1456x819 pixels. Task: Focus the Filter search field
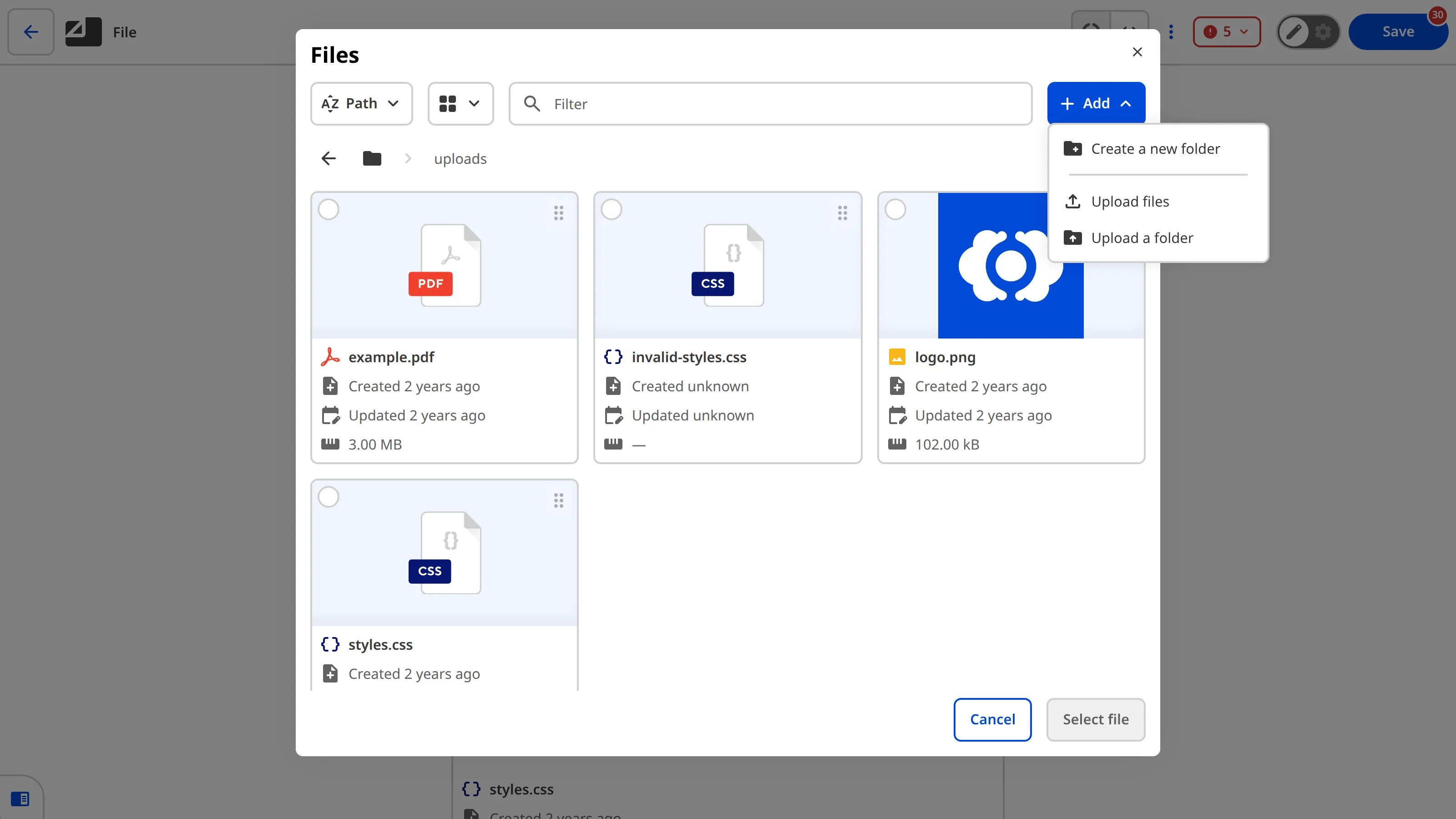tap(770, 103)
